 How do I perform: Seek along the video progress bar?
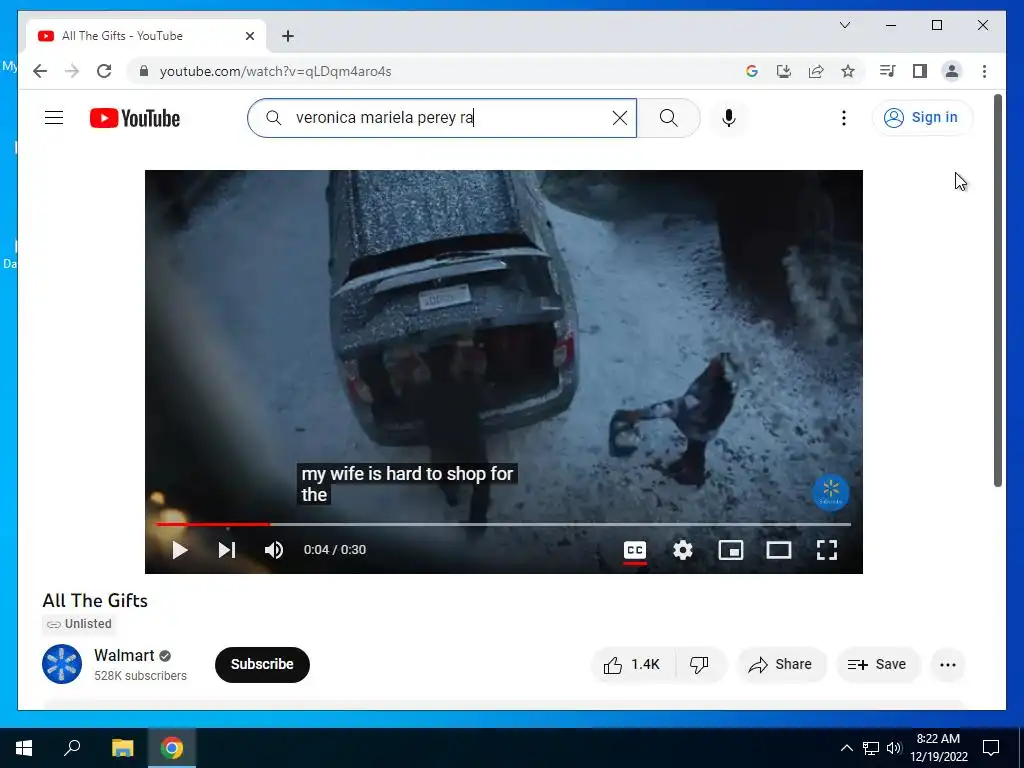(x=504, y=524)
